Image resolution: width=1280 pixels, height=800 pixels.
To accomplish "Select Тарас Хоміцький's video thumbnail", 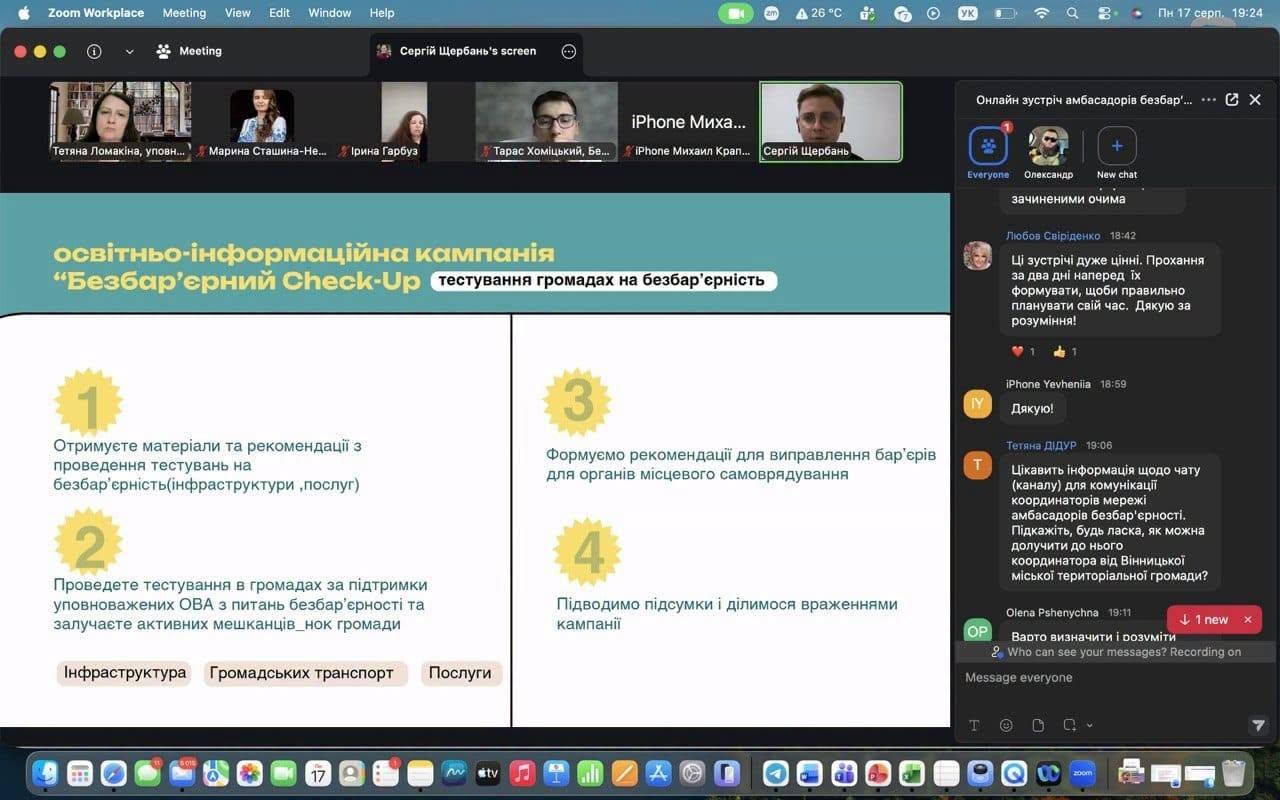I will click(x=546, y=121).
